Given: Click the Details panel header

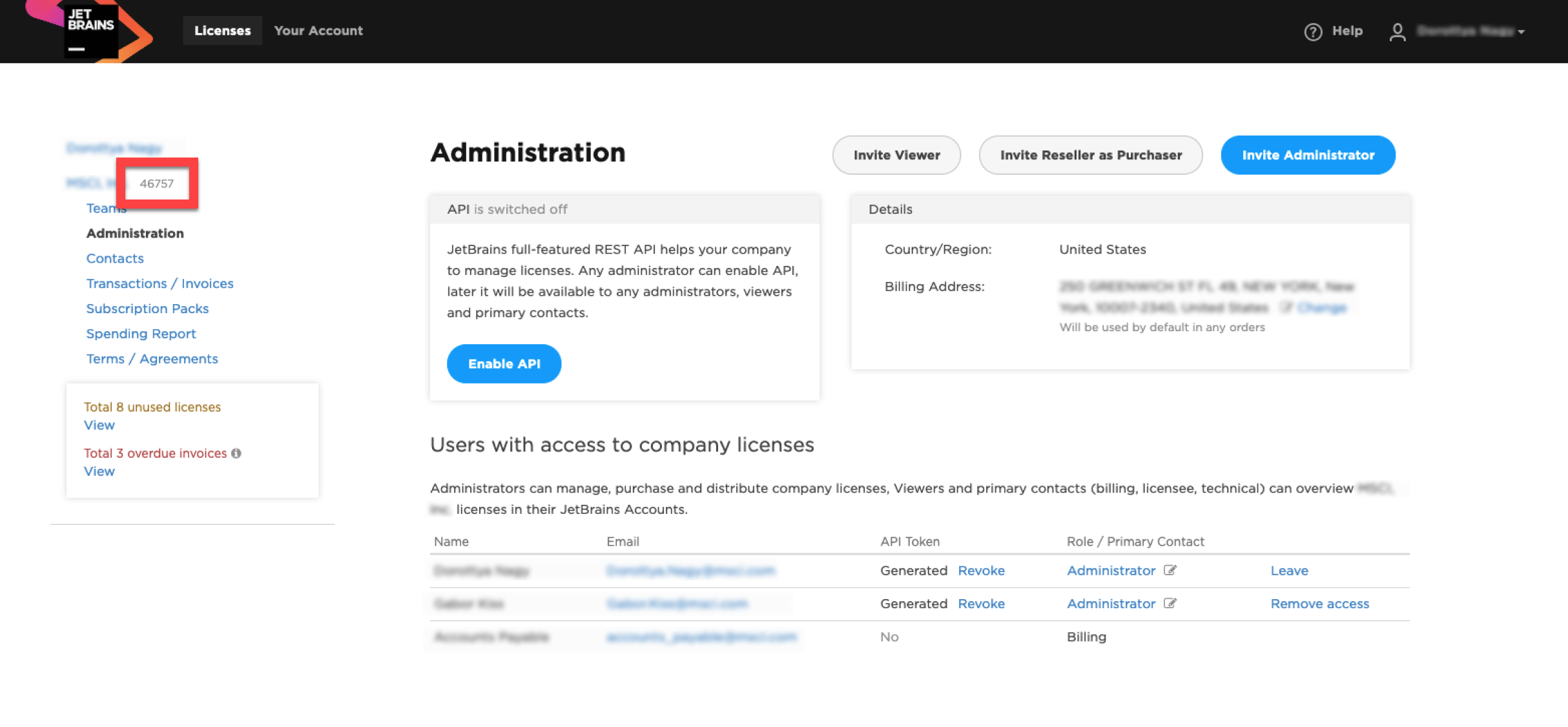Looking at the screenshot, I should coord(1130,209).
